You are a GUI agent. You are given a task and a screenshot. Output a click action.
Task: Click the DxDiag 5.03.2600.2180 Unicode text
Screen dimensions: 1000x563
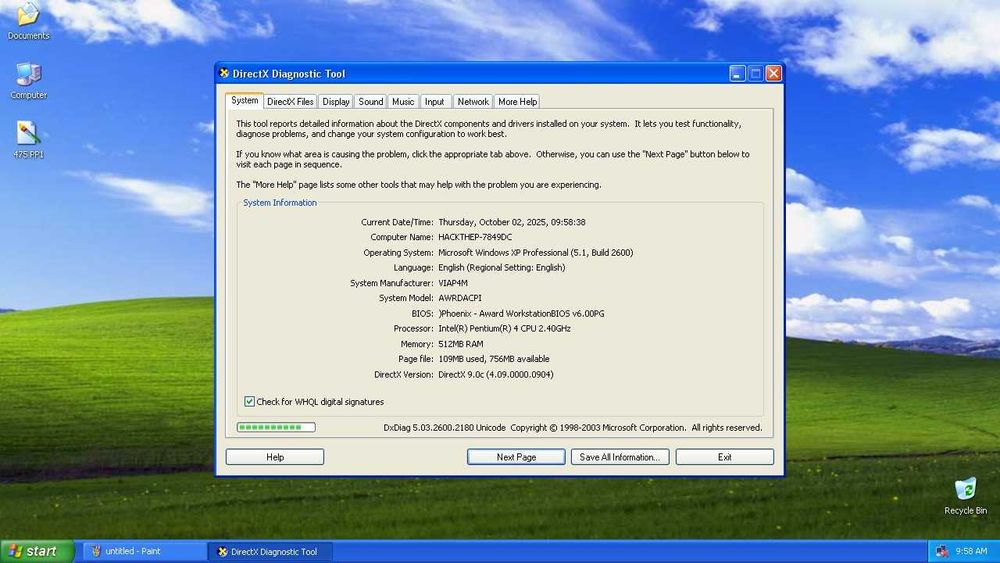(445, 428)
